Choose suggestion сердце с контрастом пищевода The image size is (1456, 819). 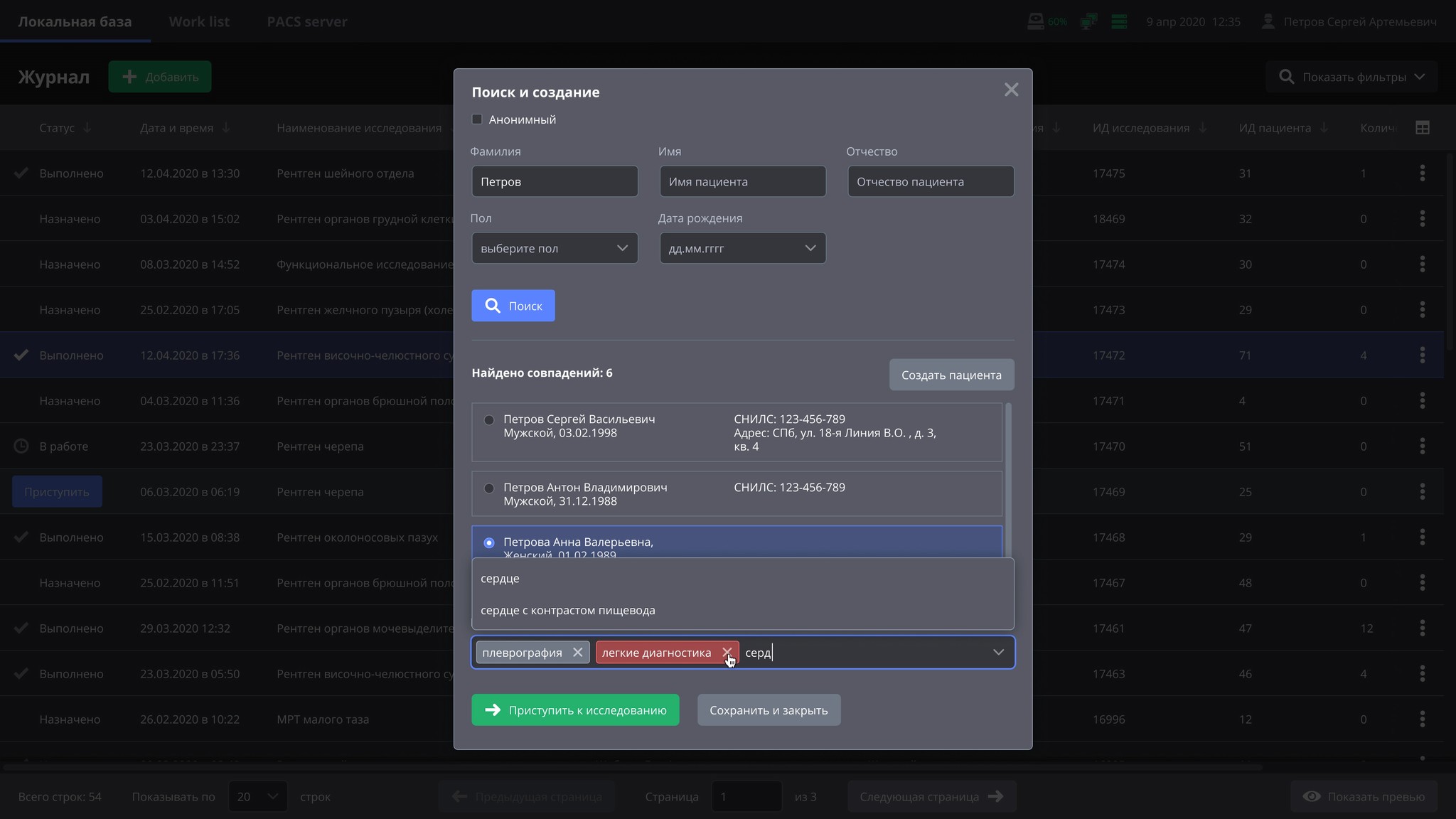click(x=568, y=610)
